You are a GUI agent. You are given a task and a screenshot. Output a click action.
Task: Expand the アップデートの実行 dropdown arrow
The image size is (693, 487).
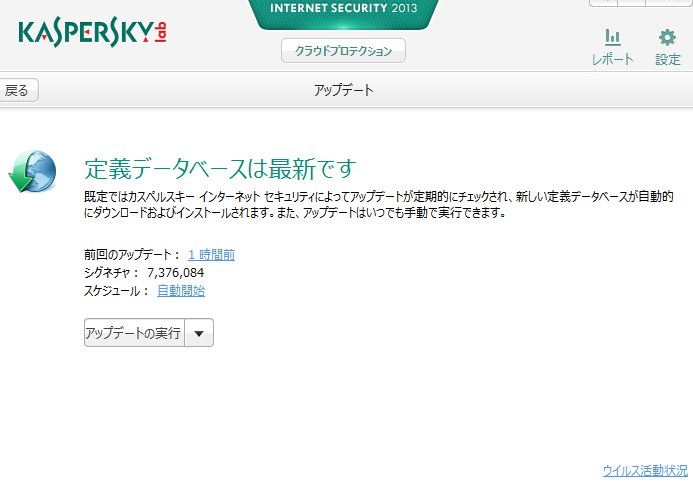pos(199,333)
